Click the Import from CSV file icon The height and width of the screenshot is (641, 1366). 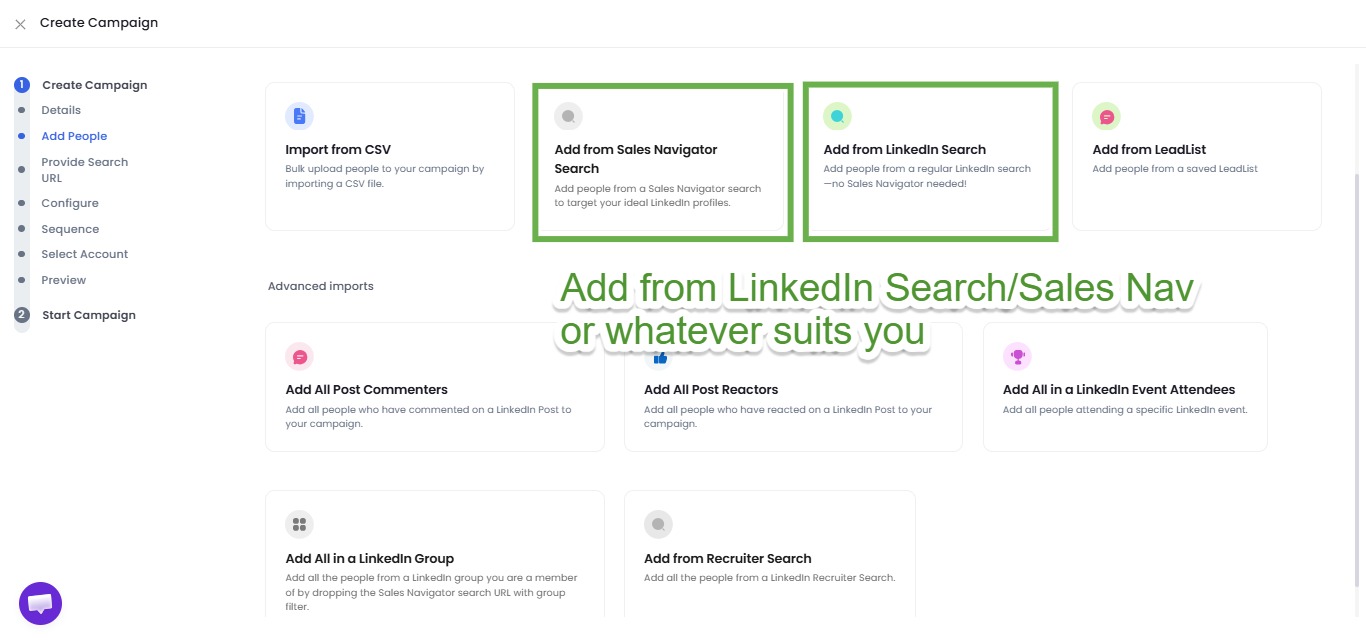pyautogui.click(x=299, y=116)
